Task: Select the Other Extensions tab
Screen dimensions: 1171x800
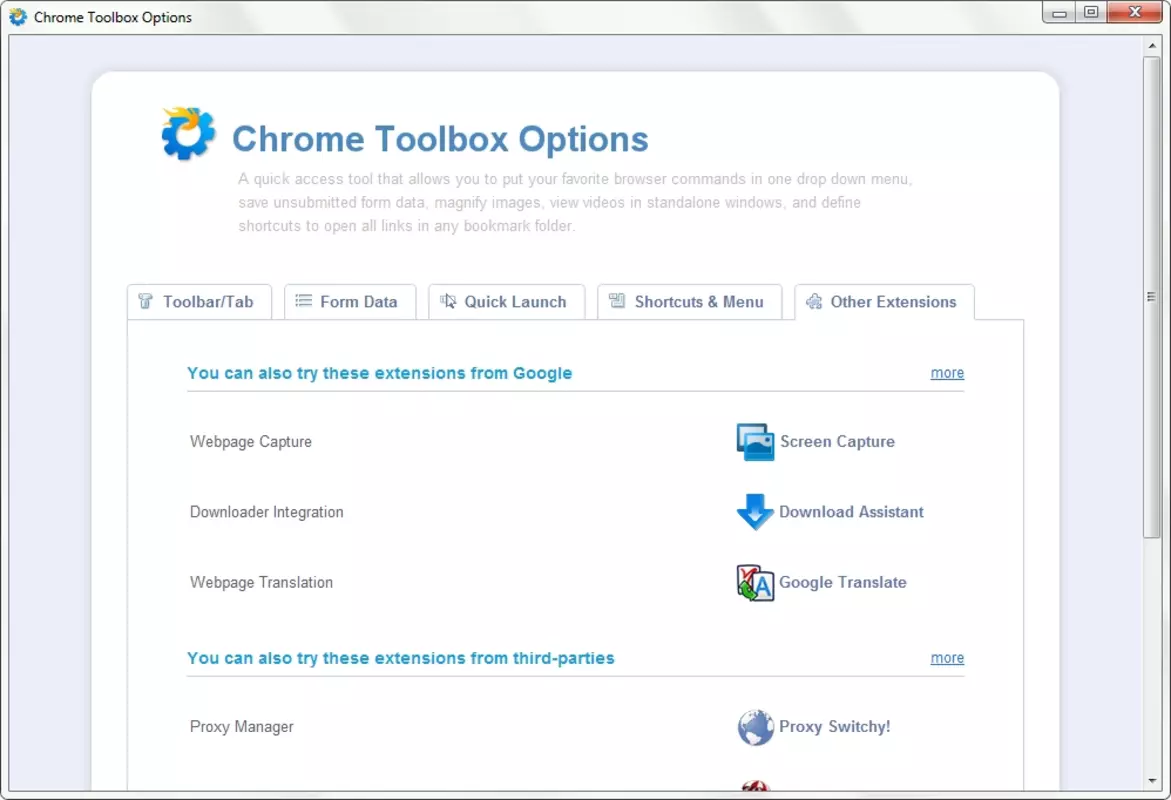Action: pyautogui.click(x=884, y=302)
